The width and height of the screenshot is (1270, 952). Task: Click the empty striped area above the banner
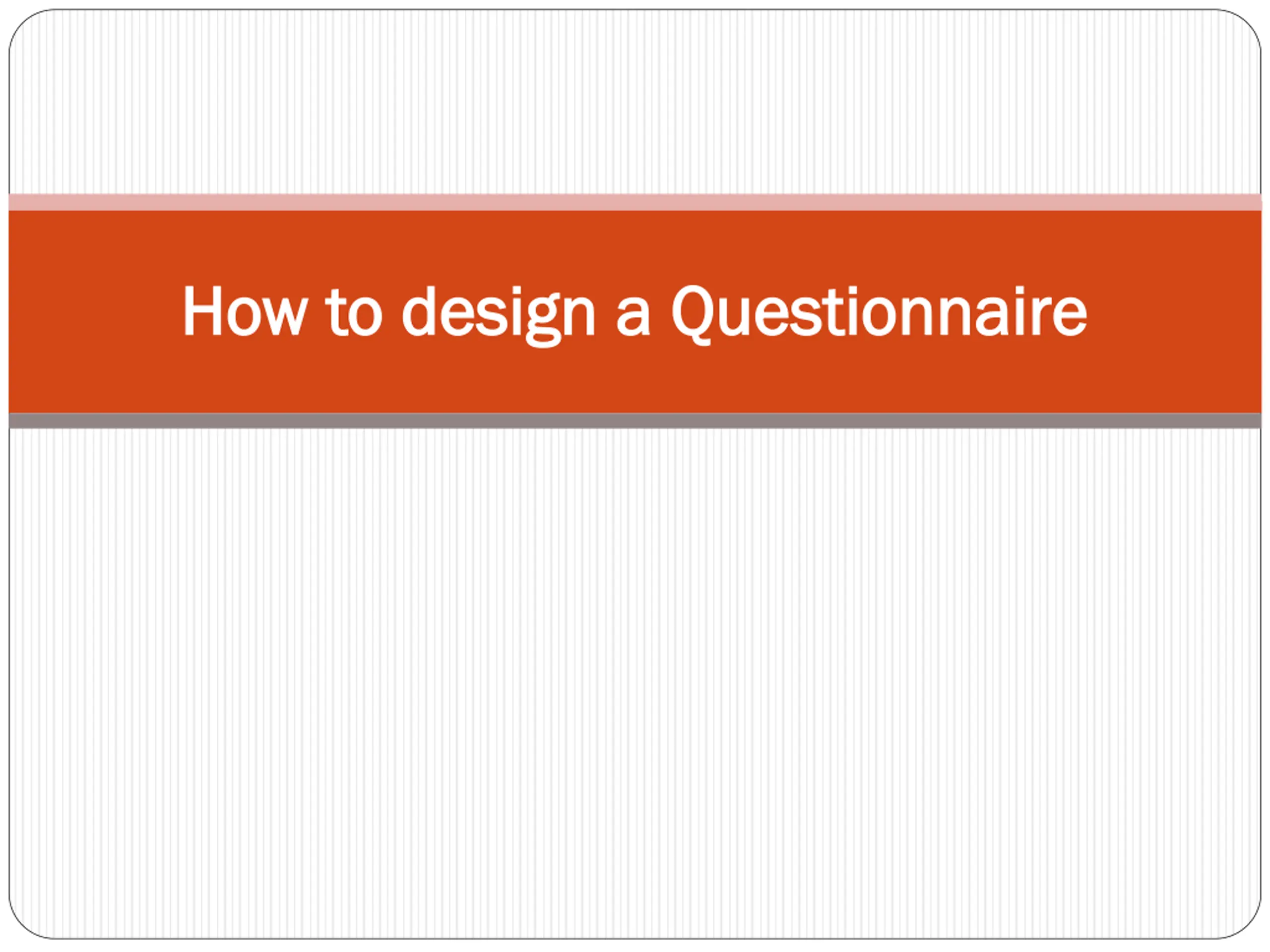tap(635, 102)
